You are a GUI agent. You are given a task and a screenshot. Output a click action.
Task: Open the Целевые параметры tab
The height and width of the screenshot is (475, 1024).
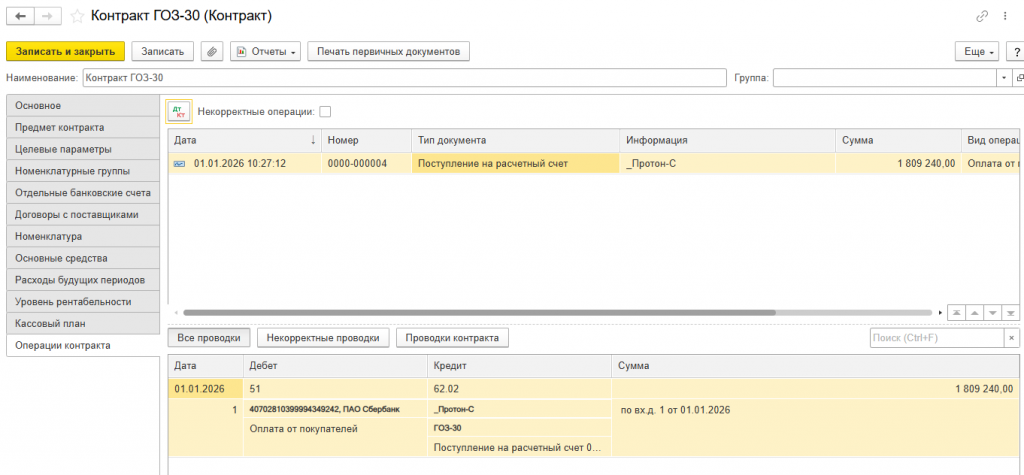pos(83,149)
